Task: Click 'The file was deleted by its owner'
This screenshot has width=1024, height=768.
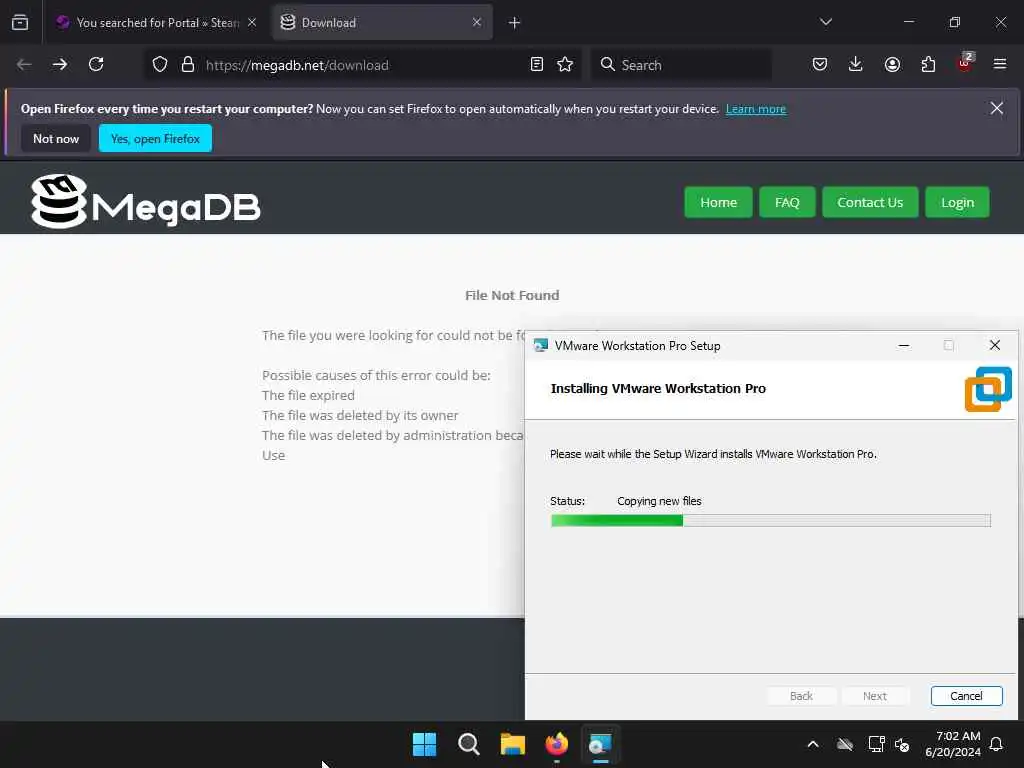Action: click(360, 415)
